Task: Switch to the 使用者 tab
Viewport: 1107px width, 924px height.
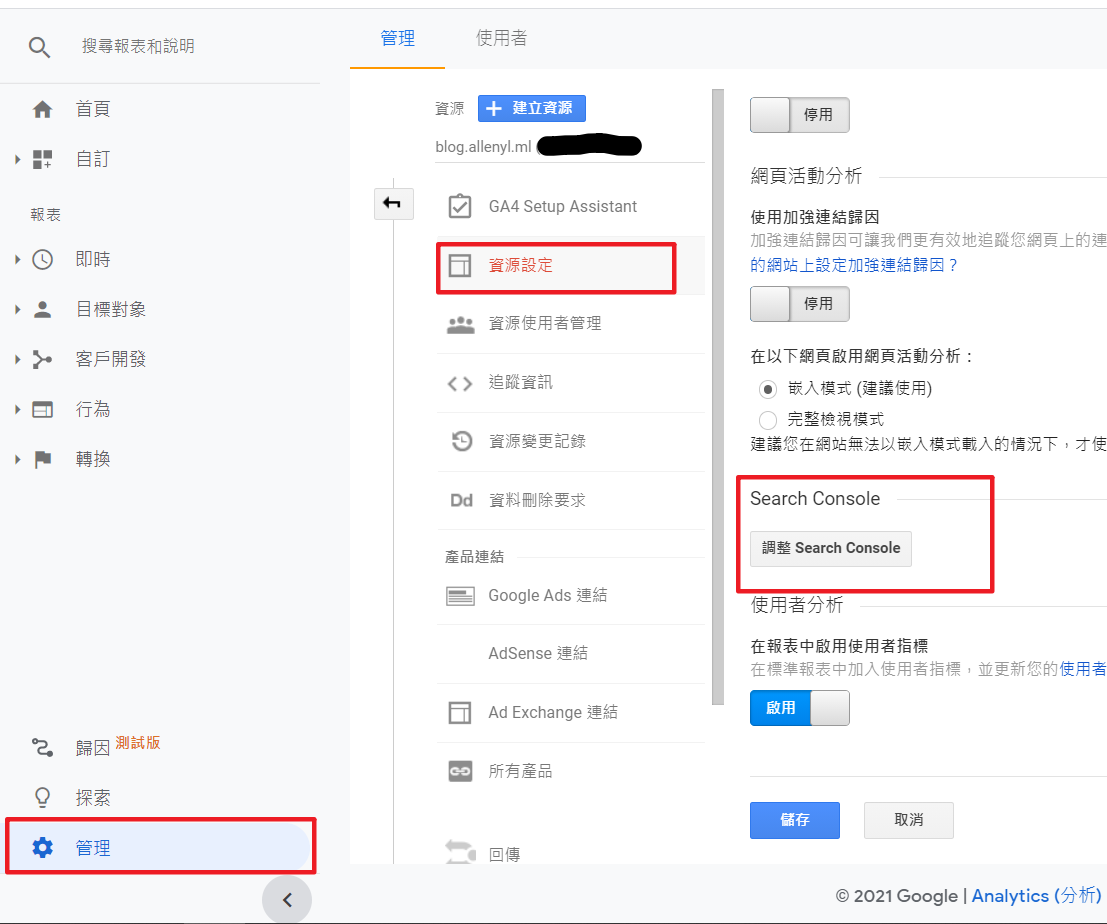Action: pos(501,38)
